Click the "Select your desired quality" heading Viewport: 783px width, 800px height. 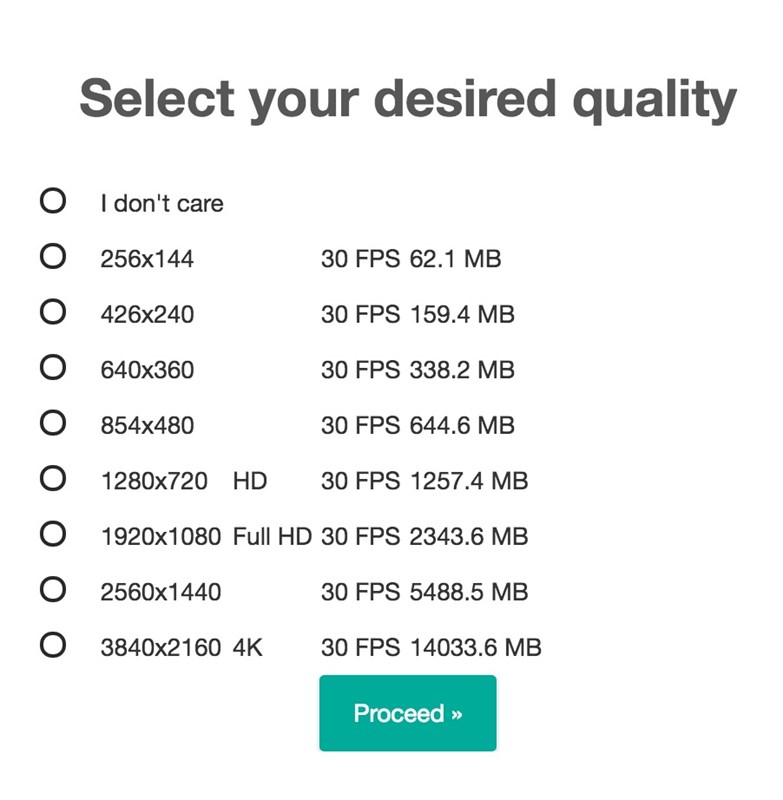pyautogui.click(x=407, y=99)
